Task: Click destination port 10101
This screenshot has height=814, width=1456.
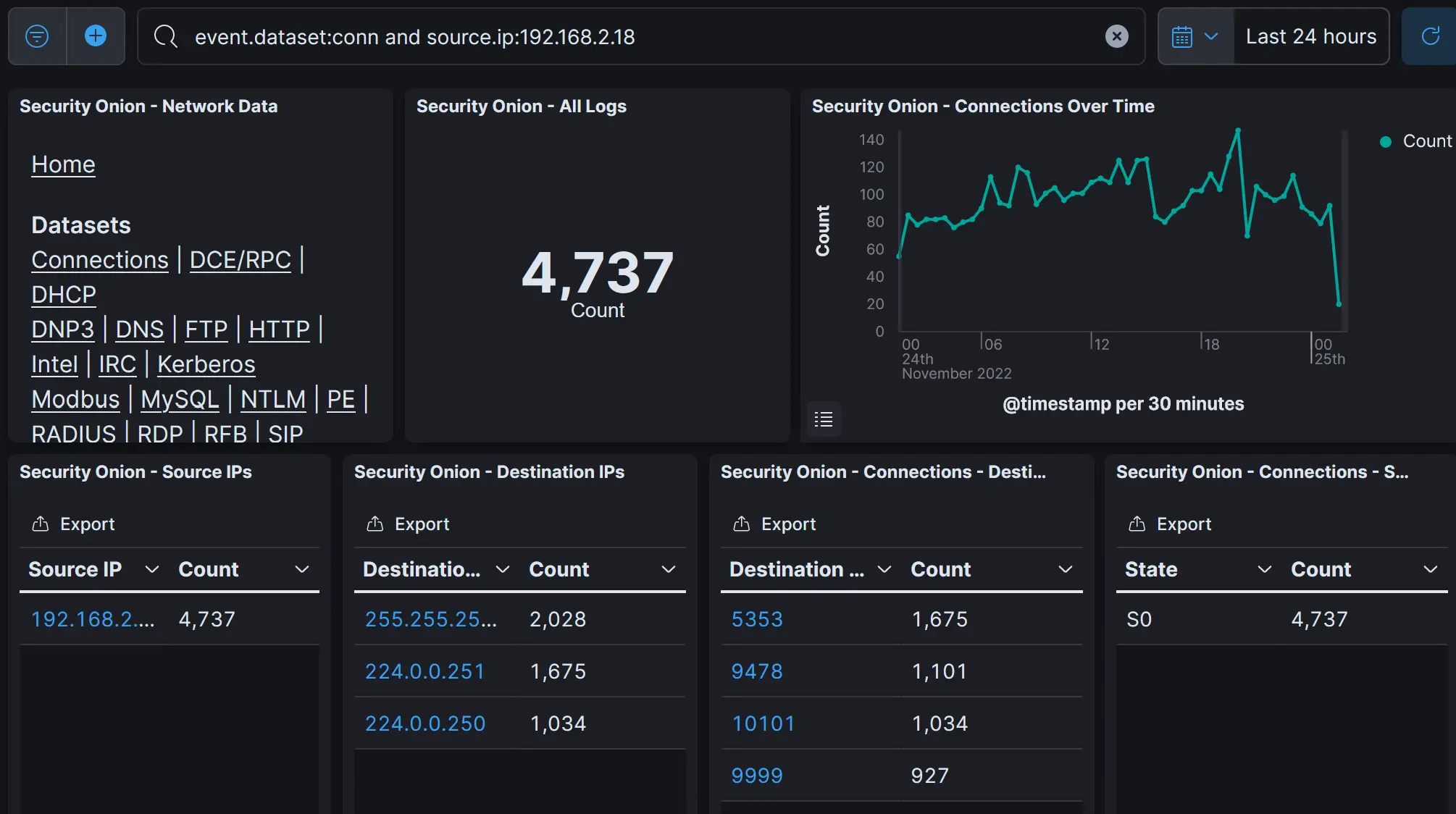Action: (x=763, y=723)
